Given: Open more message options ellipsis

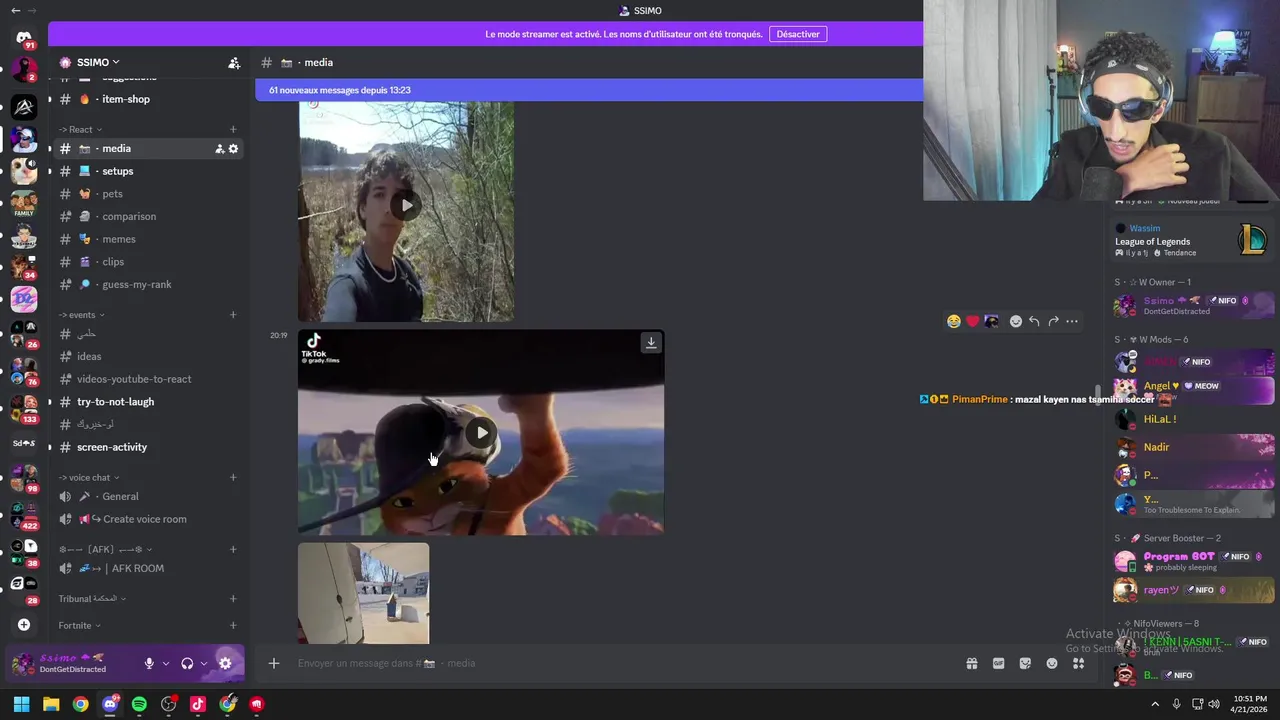Looking at the screenshot, I should (1072, 321).
